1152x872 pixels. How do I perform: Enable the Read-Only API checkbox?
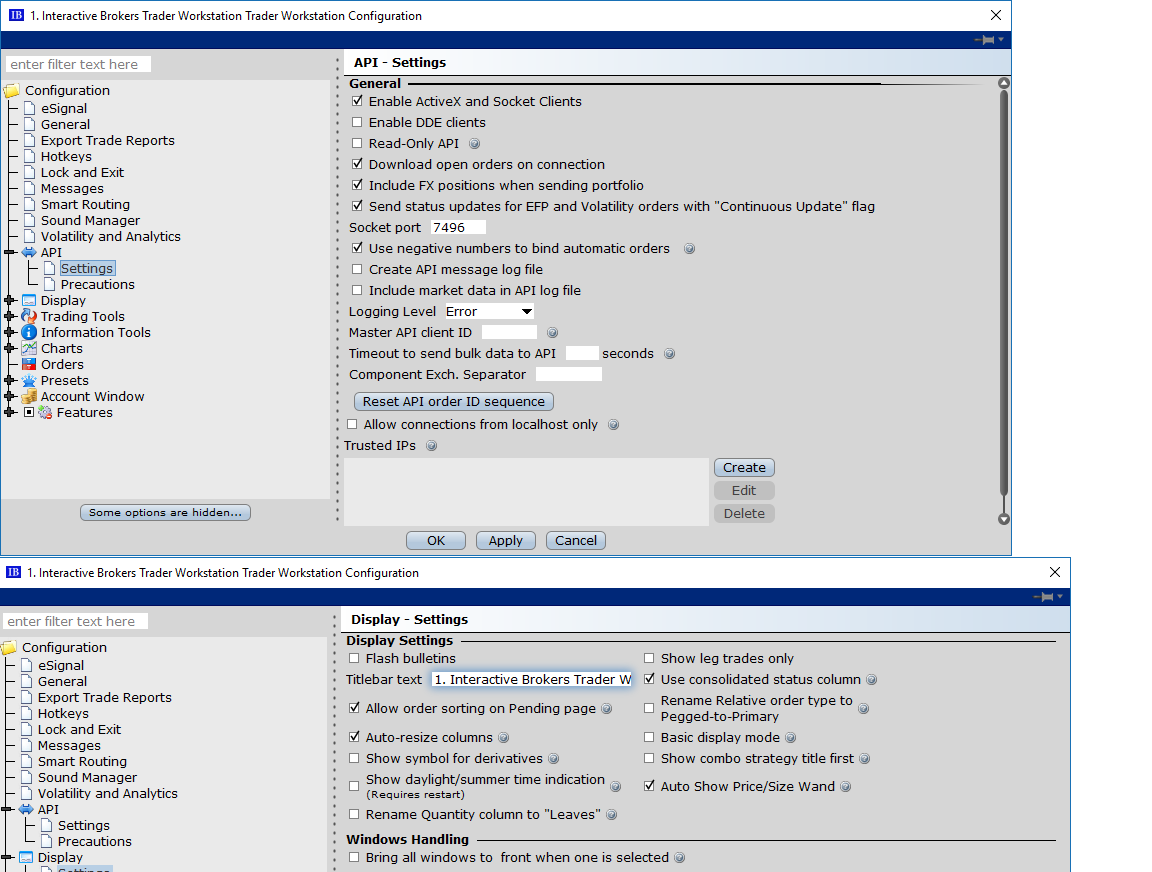pos(357,143)
